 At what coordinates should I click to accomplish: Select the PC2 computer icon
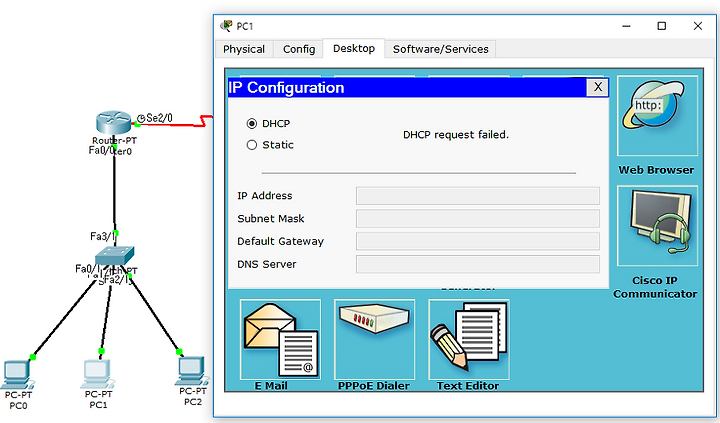click(x=192, y=371)
